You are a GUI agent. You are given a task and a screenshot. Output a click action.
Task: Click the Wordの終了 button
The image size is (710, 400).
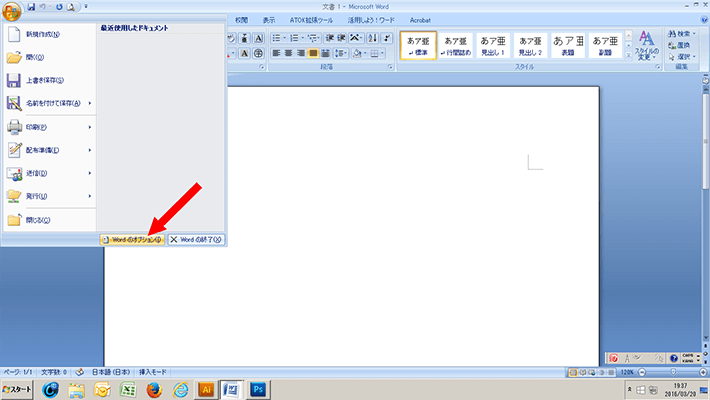(x=196, y=240)
